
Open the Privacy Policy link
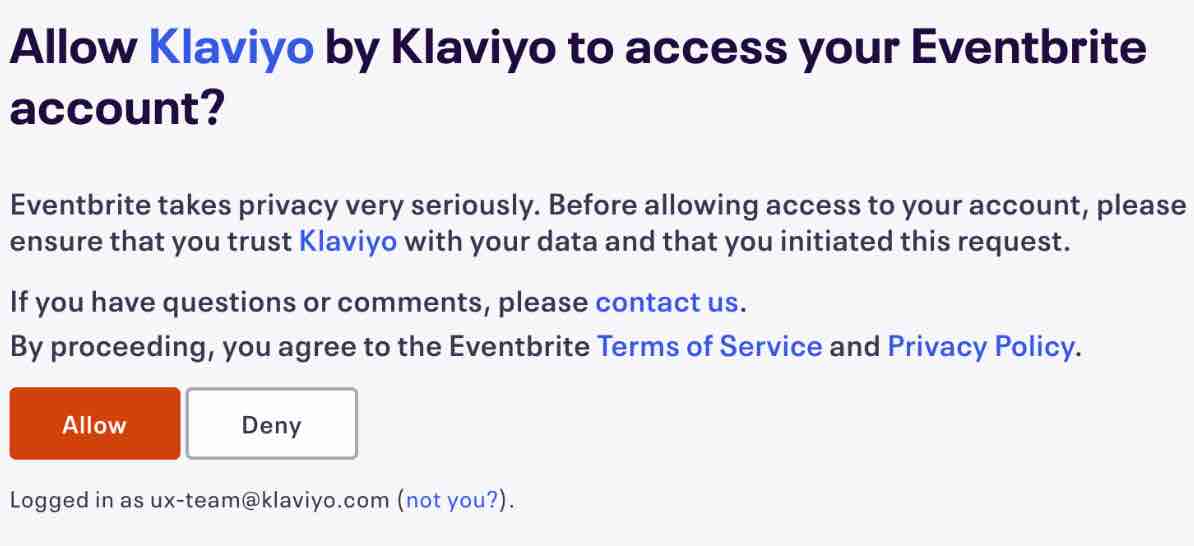point(981,347)
